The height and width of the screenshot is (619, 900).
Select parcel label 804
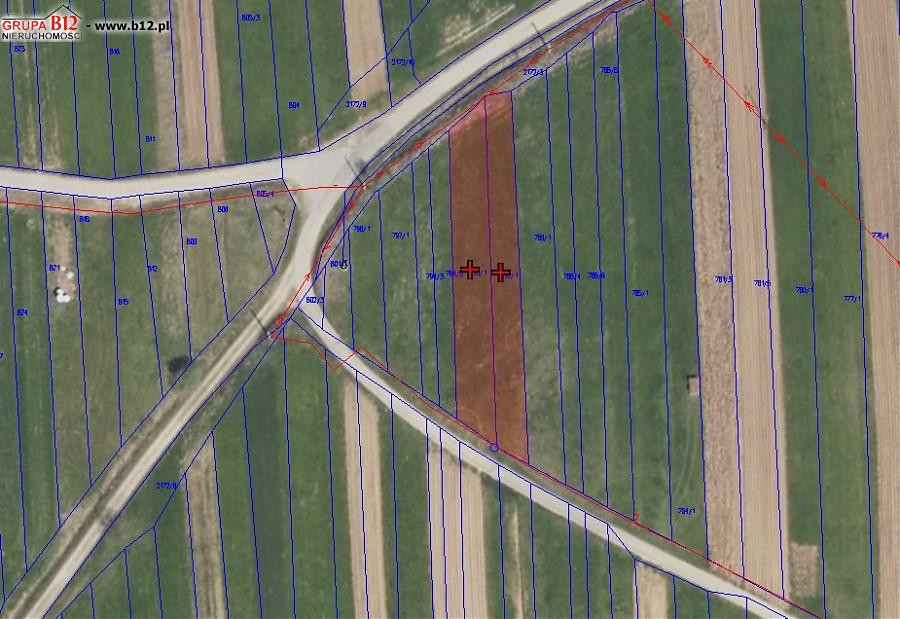(x=294, y=105)
